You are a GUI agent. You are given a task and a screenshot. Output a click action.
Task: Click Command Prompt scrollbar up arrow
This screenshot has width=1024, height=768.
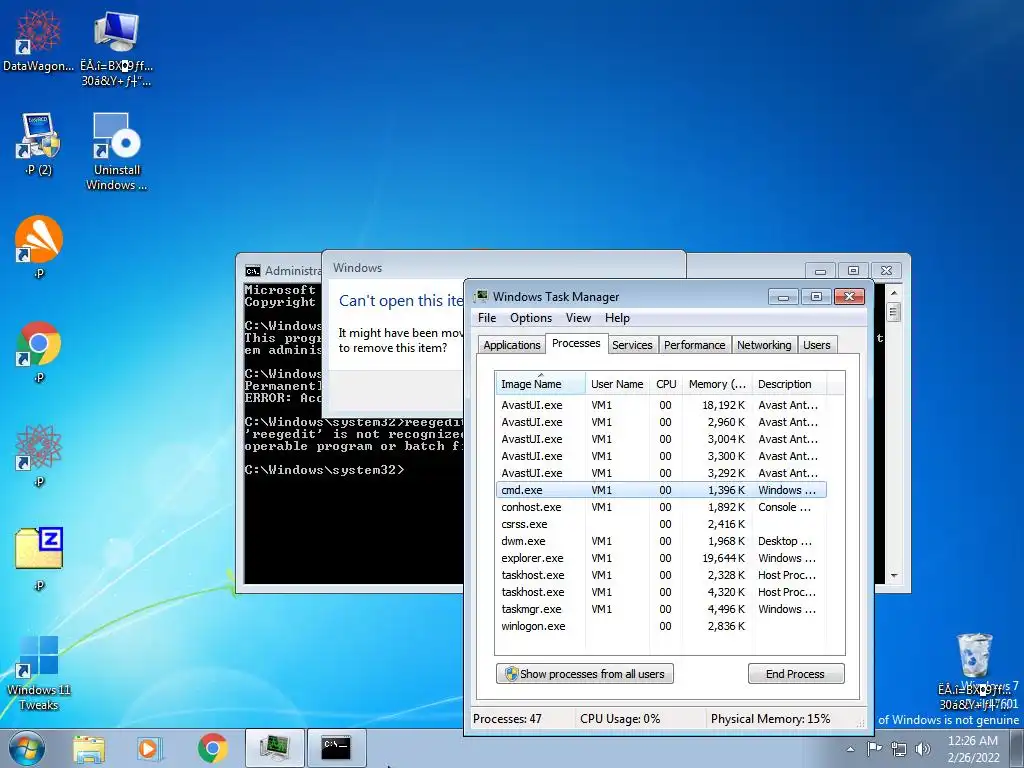coord(894,292)
